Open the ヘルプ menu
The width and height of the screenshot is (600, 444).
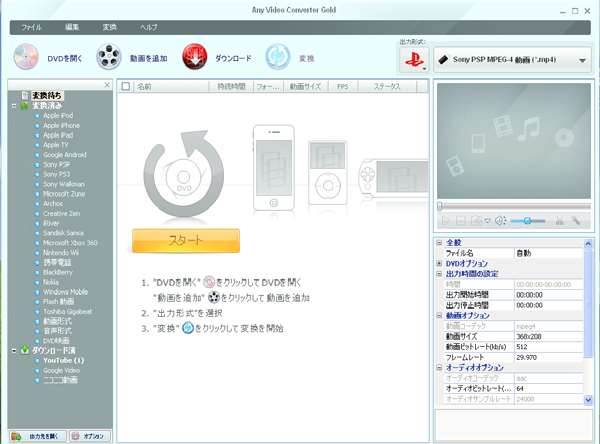(148, 27)
